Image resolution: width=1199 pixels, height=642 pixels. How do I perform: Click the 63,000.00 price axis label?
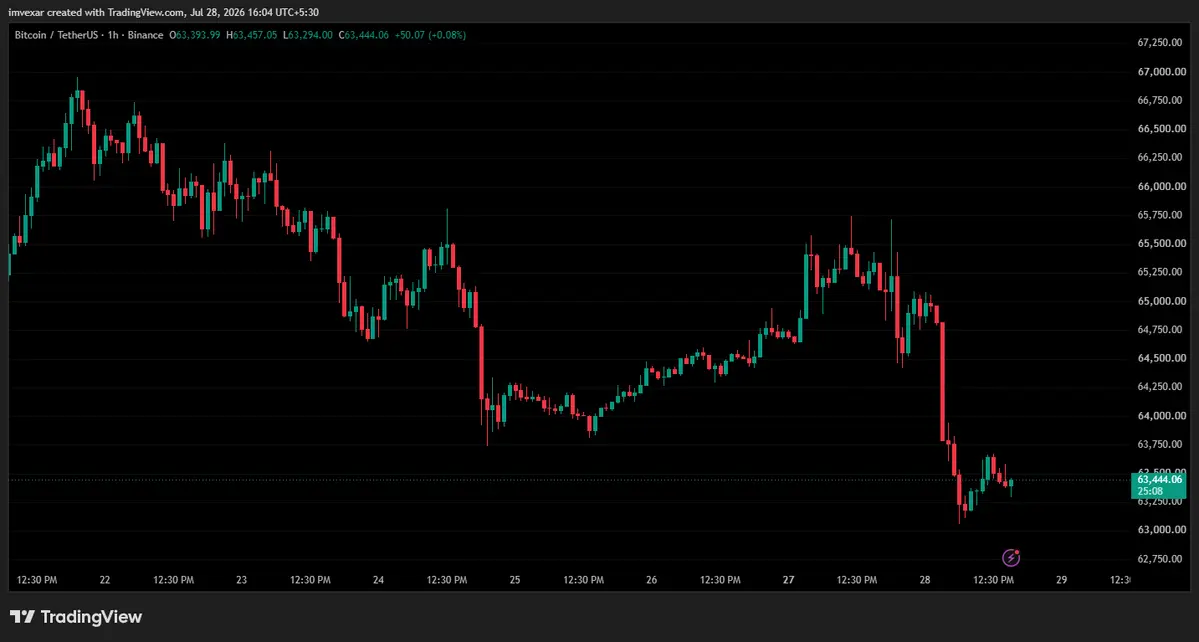[1160, 530]
